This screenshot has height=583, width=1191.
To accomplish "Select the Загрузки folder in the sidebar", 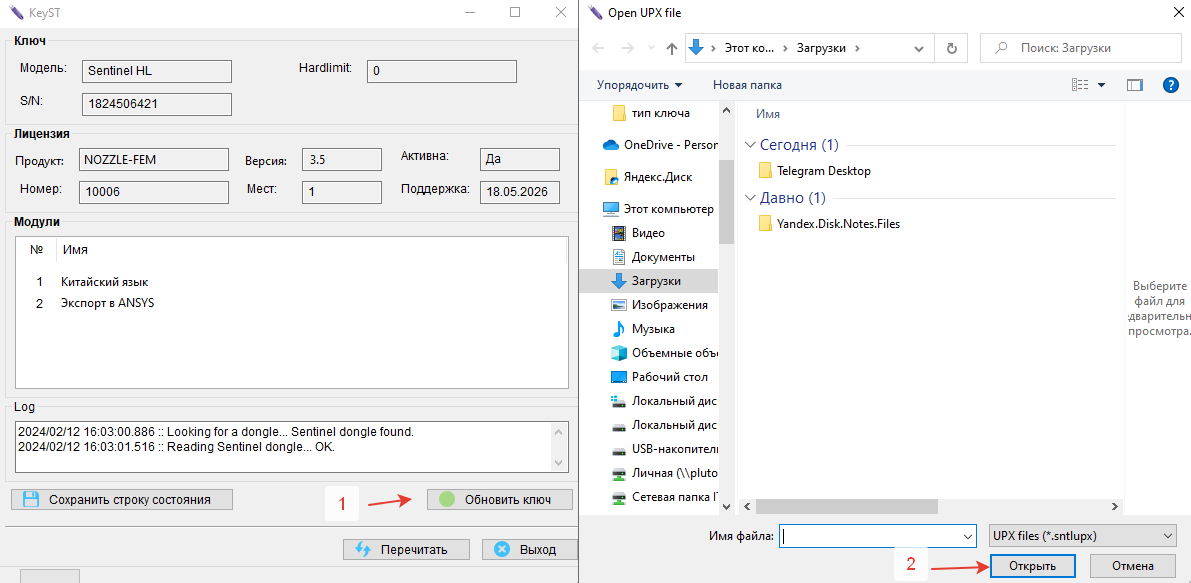I will 649,281.
